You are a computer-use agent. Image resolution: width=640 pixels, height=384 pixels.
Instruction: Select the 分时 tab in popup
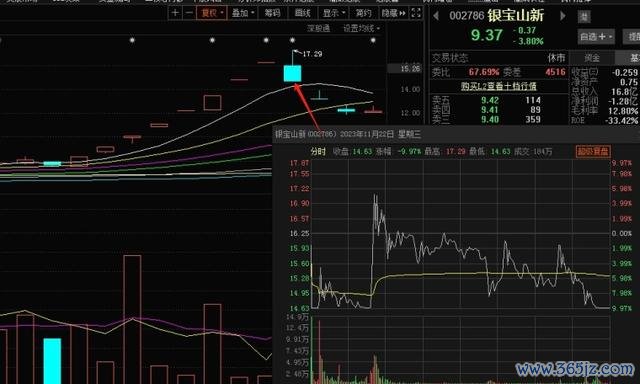point(318,151)
